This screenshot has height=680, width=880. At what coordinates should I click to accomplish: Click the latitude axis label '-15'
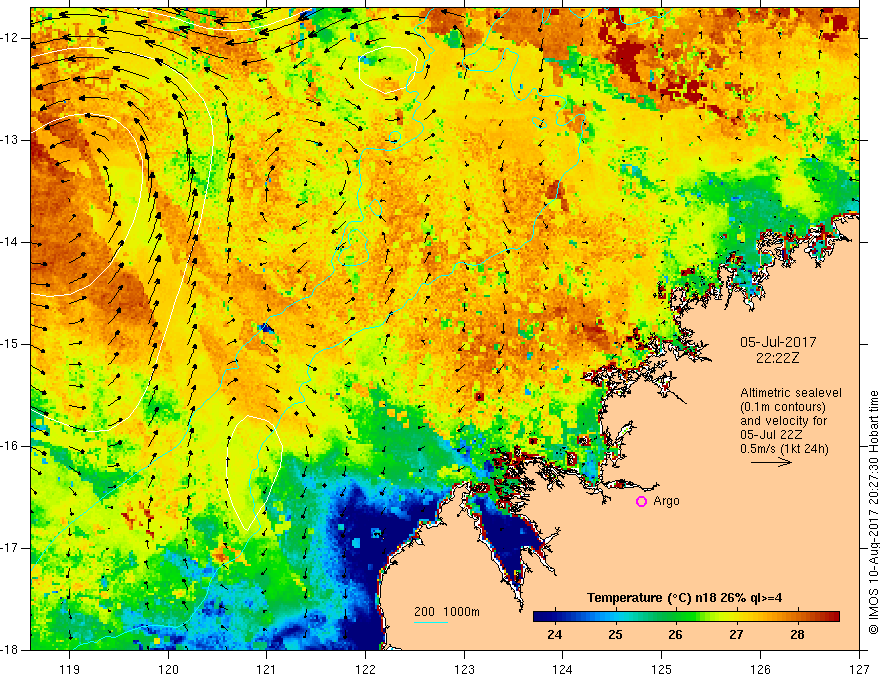point(11,344)
